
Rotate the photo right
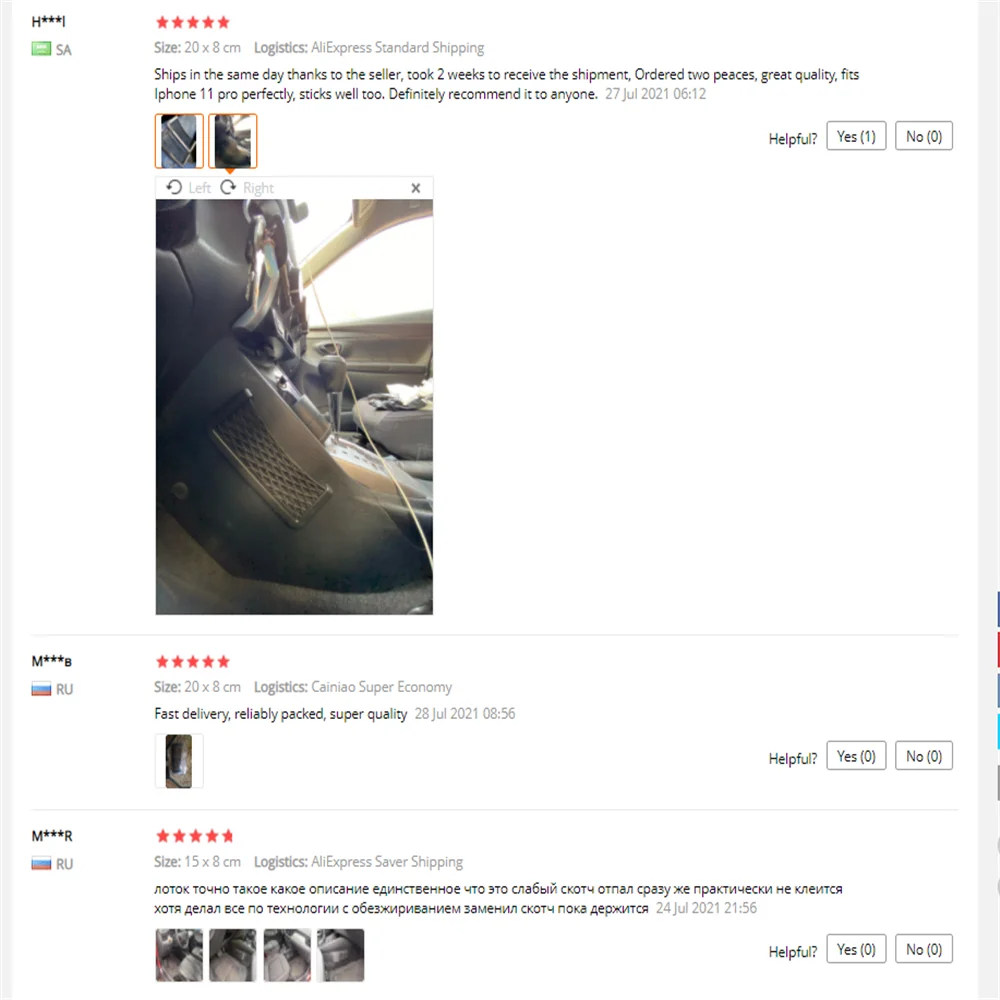pyautogui.click(x=247, y=188)
